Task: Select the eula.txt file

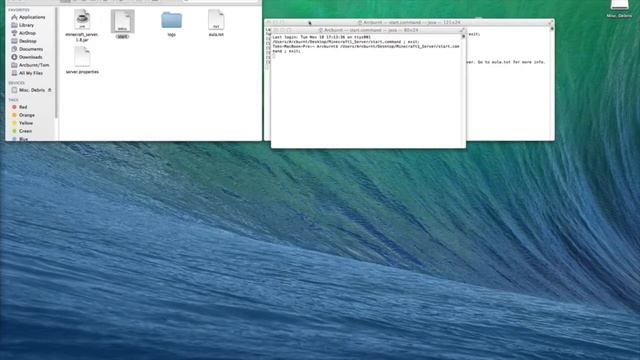Action: pyautogui.click(x=216, y=23)
